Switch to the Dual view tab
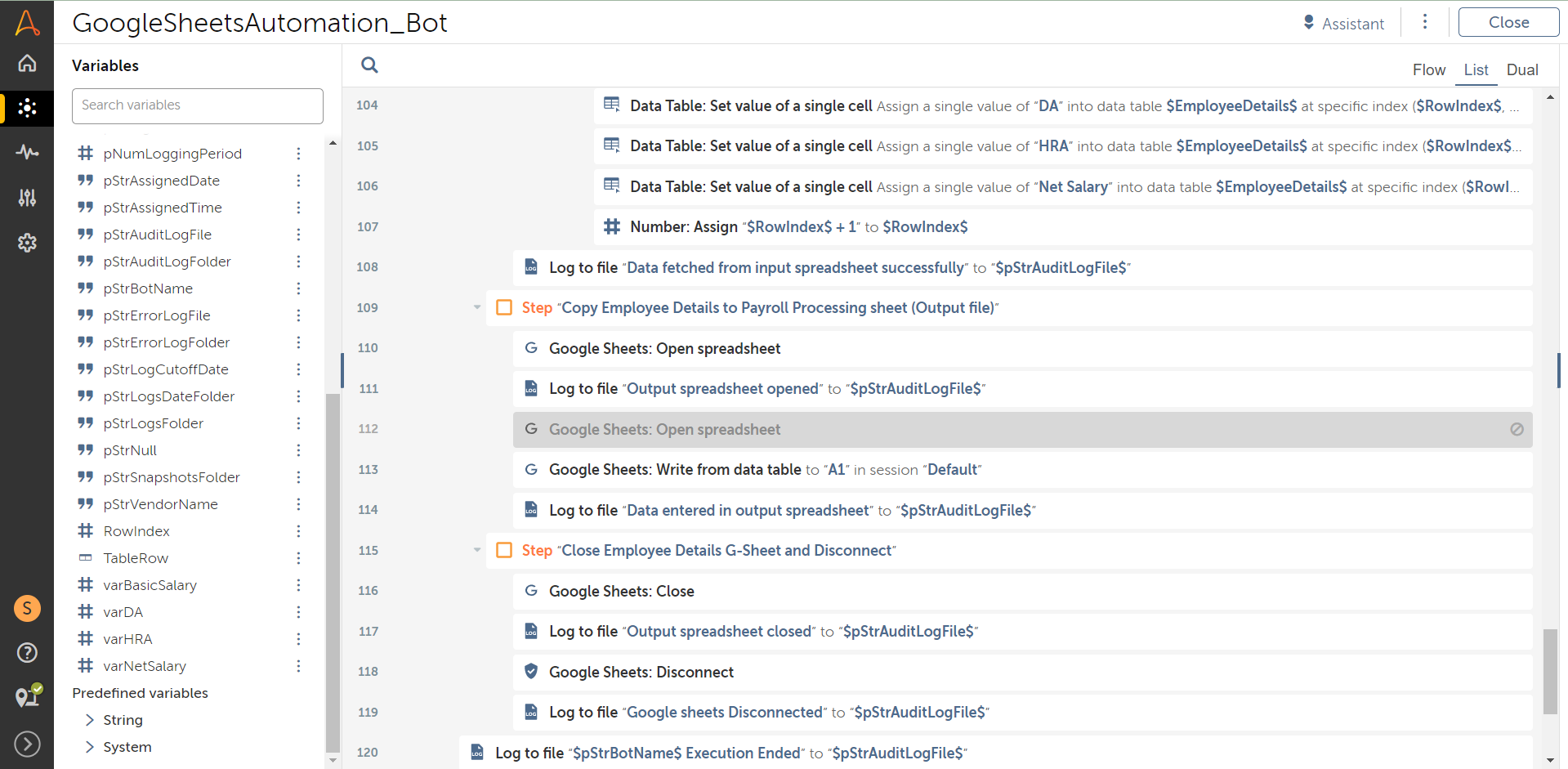 [x=1521, y=70]
